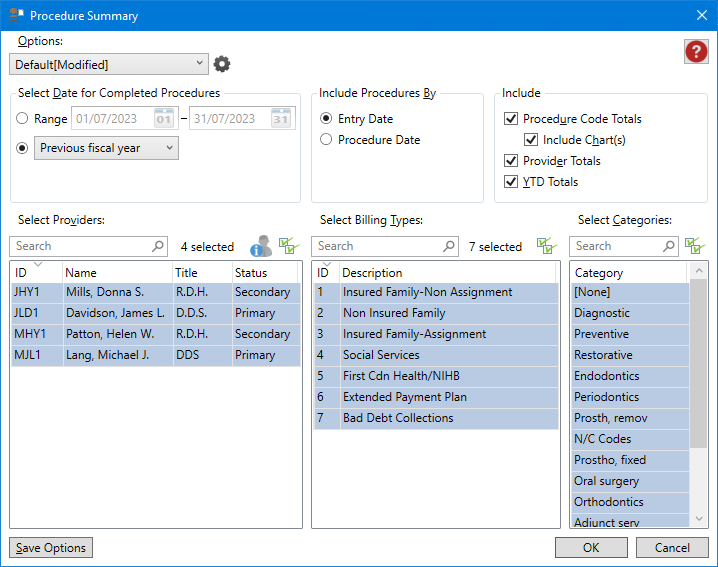Click select-all checkmark icon for categories
Screen dimensions: 718x567
[x=695, y=246]
